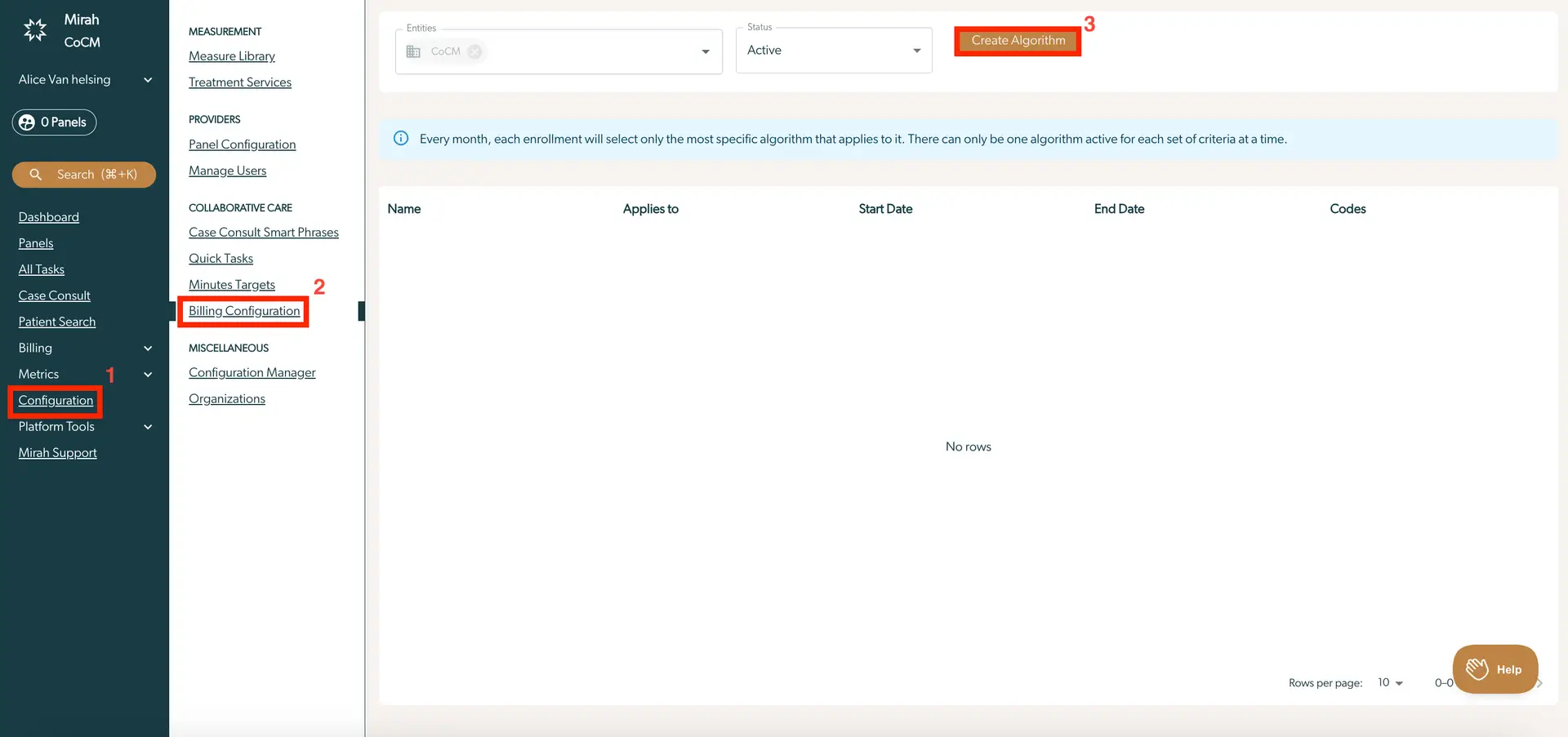Click the 0 Panels badge icon
Image resolution: width=1568 pixels, height=737 pixels.
(x=27, y=122)
